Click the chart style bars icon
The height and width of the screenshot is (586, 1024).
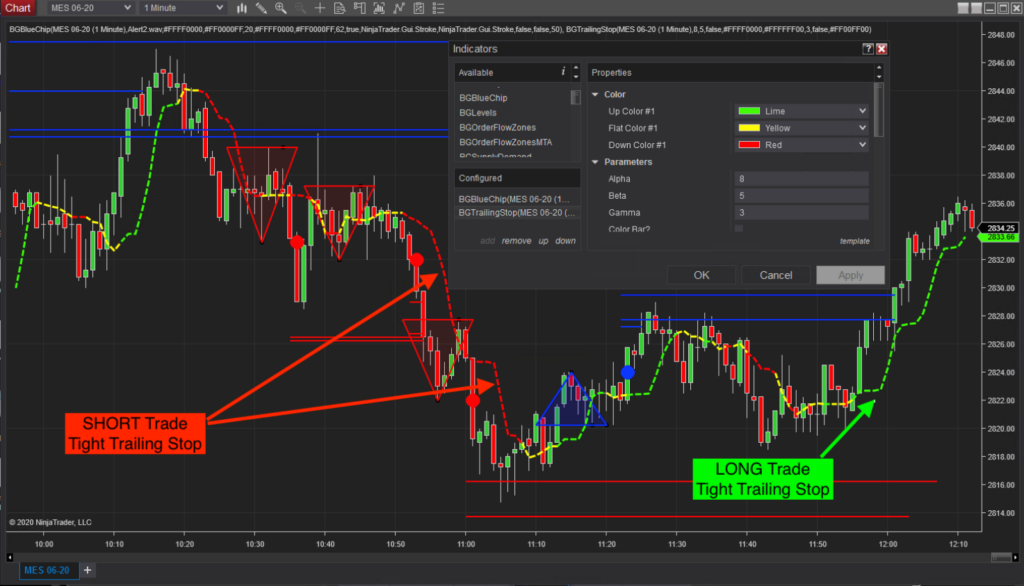point(242,7)
